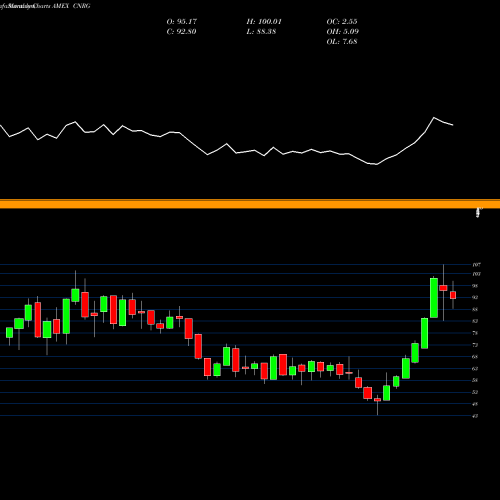Click the 43 price axis label
The image size is (500, 500).
click(x=475, y=416)
